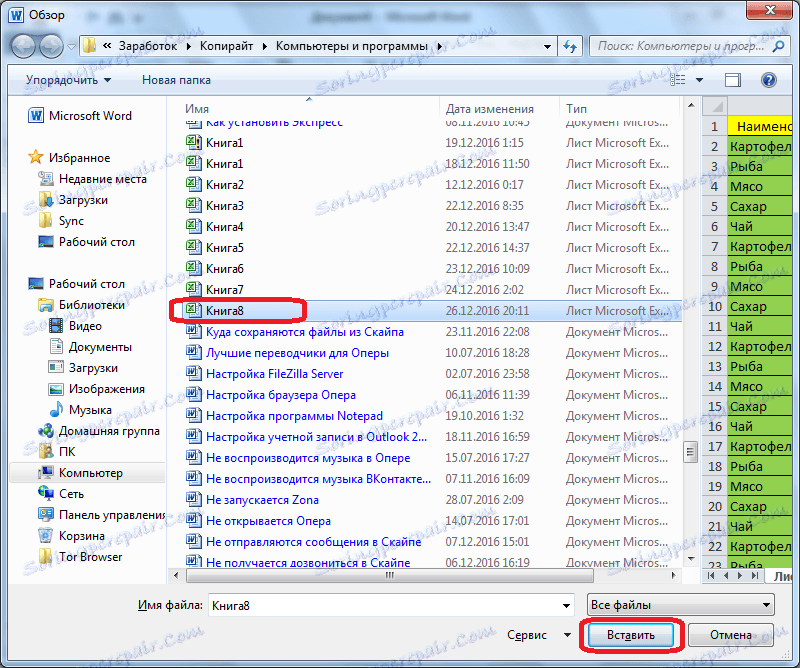The height and width of the screenshot is (668, 800).
Task: Click the Новая папка button
Action: click(176, 80)
